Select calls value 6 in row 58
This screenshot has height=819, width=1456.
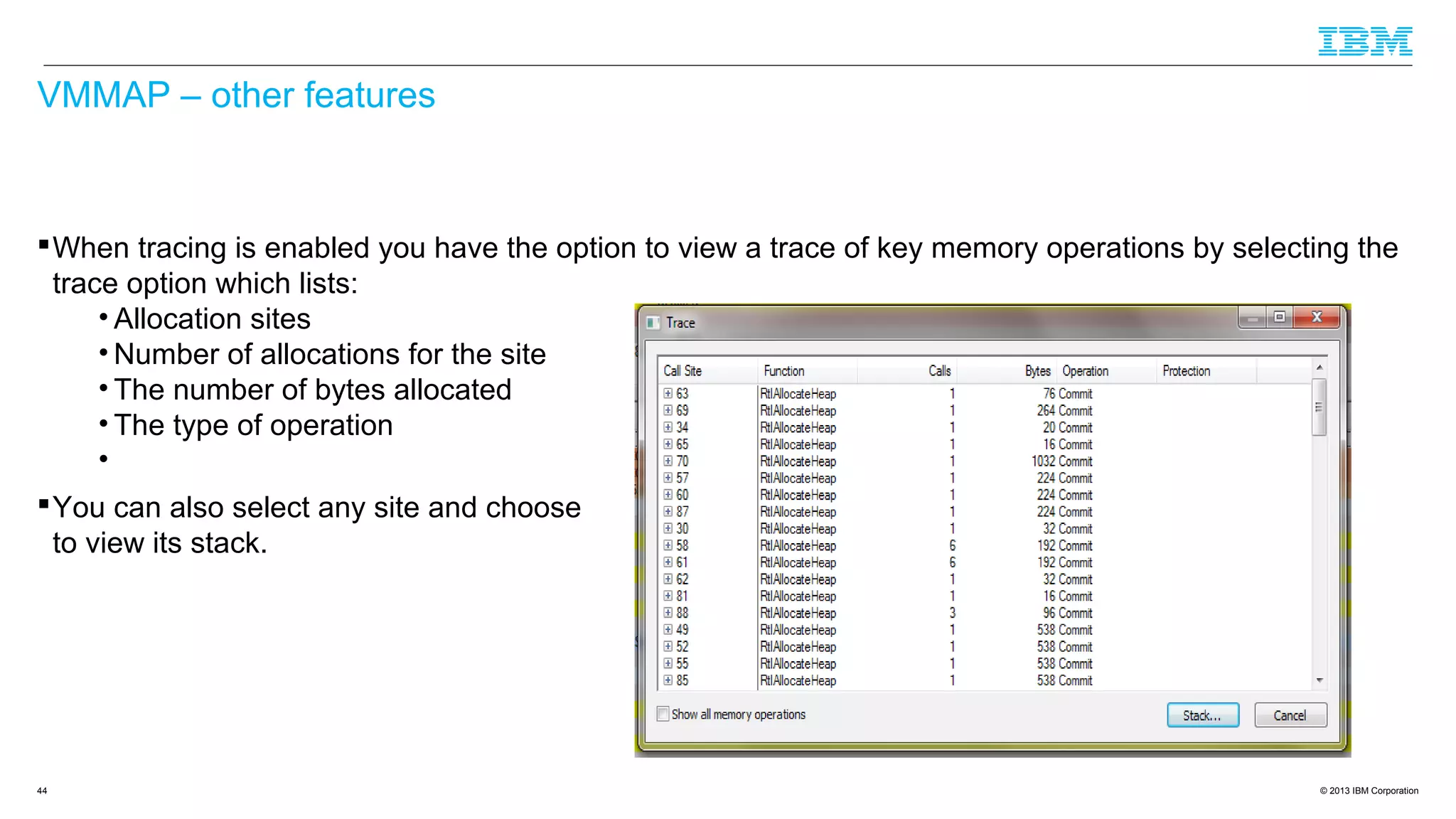[x=953, y=545]
